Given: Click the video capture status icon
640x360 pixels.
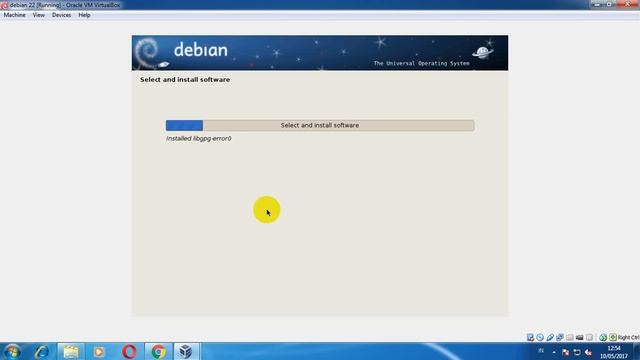Looking at the screenshot, I should tap(580, 337).
